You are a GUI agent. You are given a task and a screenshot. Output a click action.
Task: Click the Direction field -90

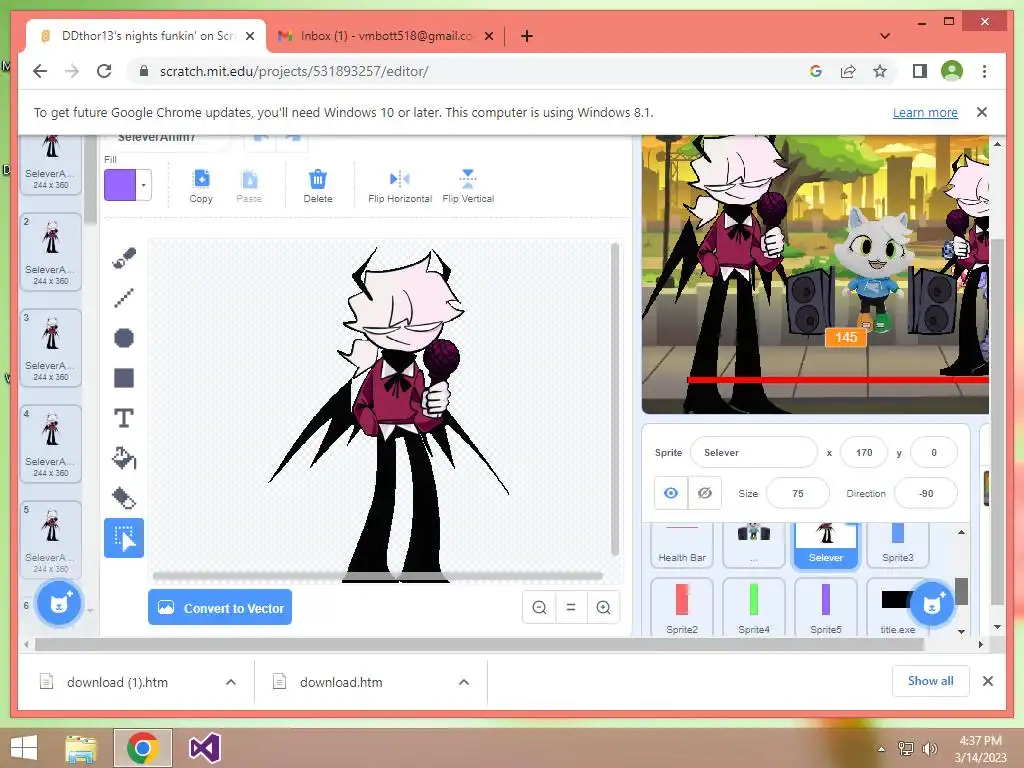[x=925, y=493]
